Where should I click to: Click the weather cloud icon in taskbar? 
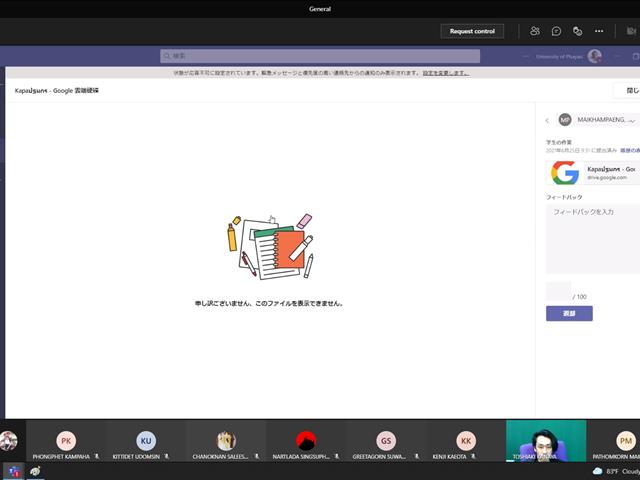[x=598, y=471]
